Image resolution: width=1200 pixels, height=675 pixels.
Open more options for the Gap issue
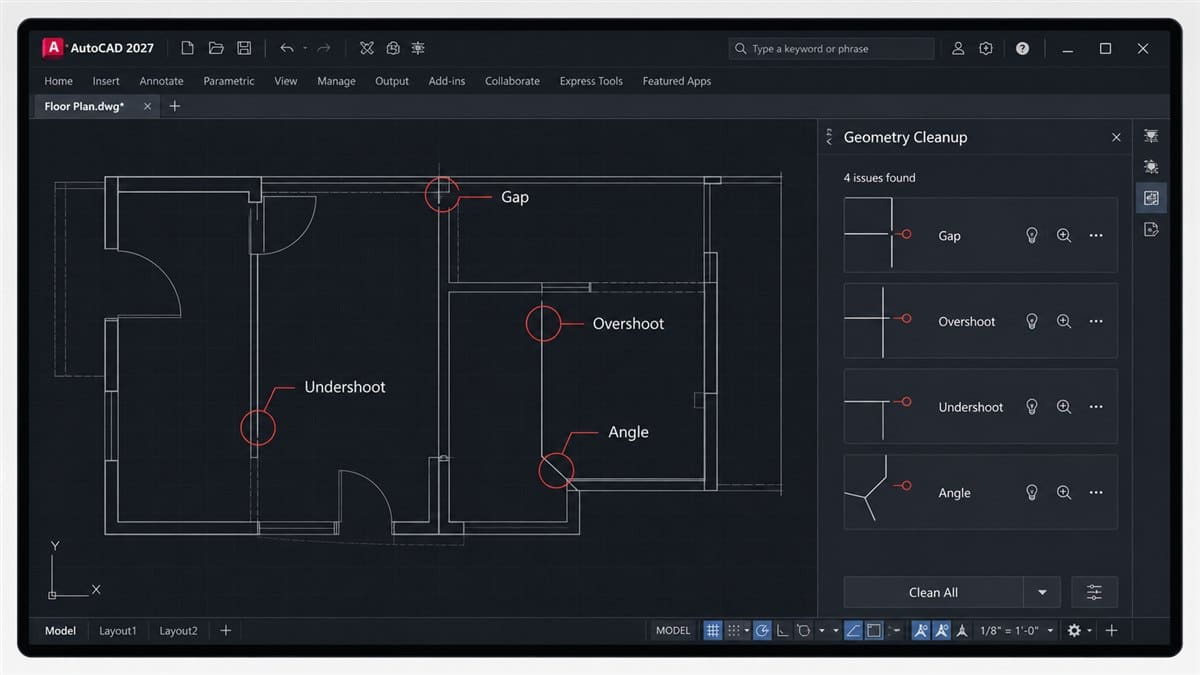point(1096,236)
